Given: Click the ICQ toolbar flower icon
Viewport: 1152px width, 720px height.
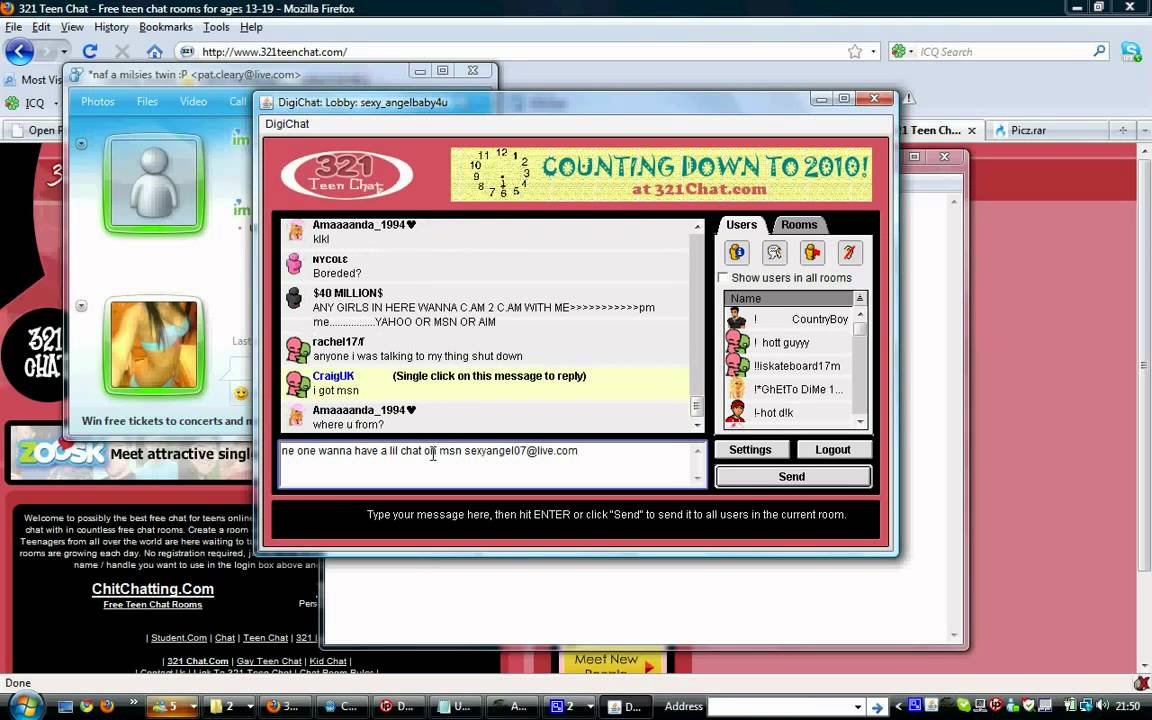Looking at the screenshot, I should pyautogui.click(x=12, y=103).
